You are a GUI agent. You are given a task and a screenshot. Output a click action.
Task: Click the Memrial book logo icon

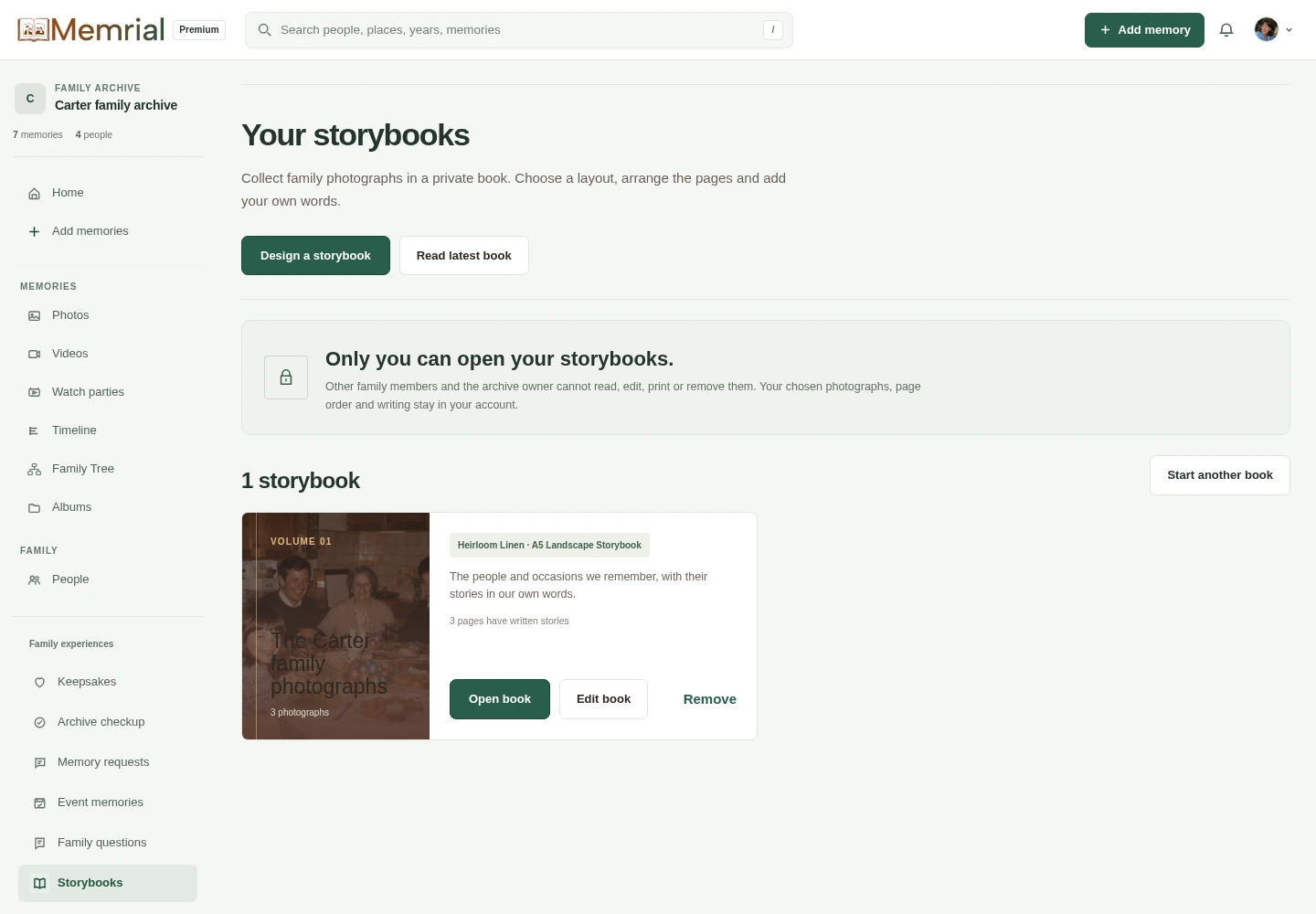(33, 30)
